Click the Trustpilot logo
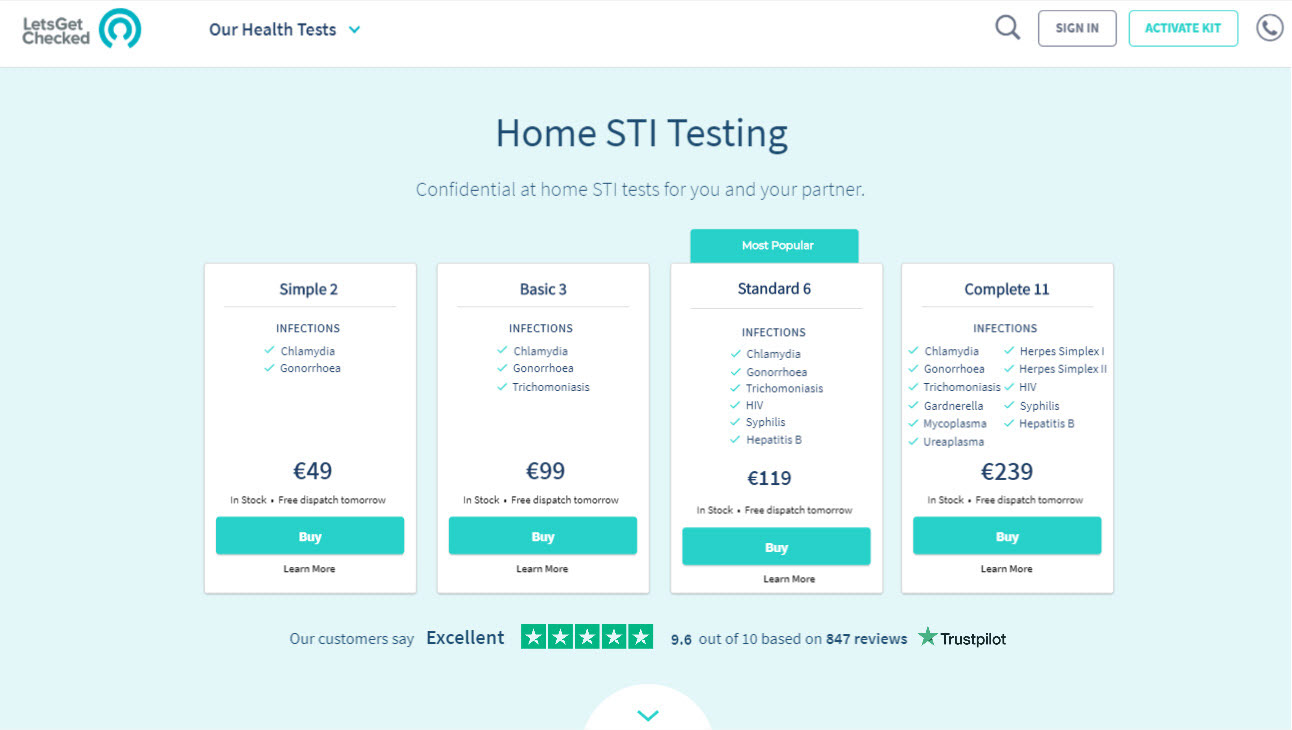Image resolution: width=1292 pixels, height=730 pixels. (x=962, y=638)
